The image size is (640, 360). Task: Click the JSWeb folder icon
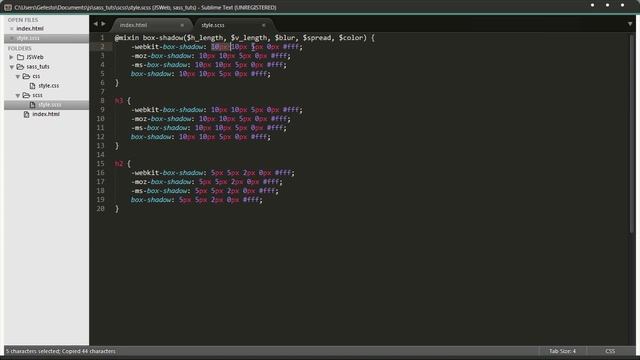20,57
